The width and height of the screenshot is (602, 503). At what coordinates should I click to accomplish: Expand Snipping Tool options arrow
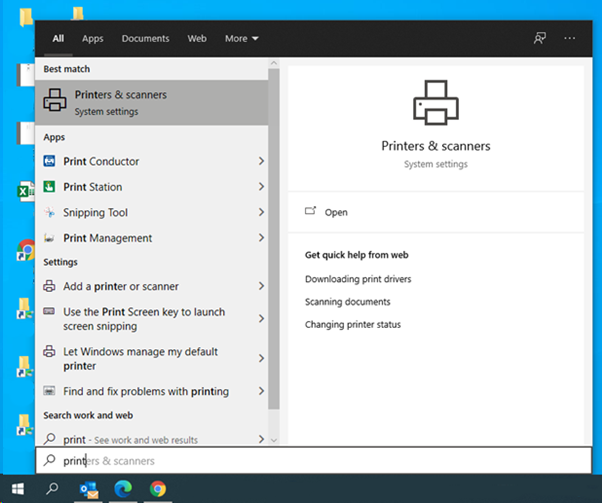point(261,212)
